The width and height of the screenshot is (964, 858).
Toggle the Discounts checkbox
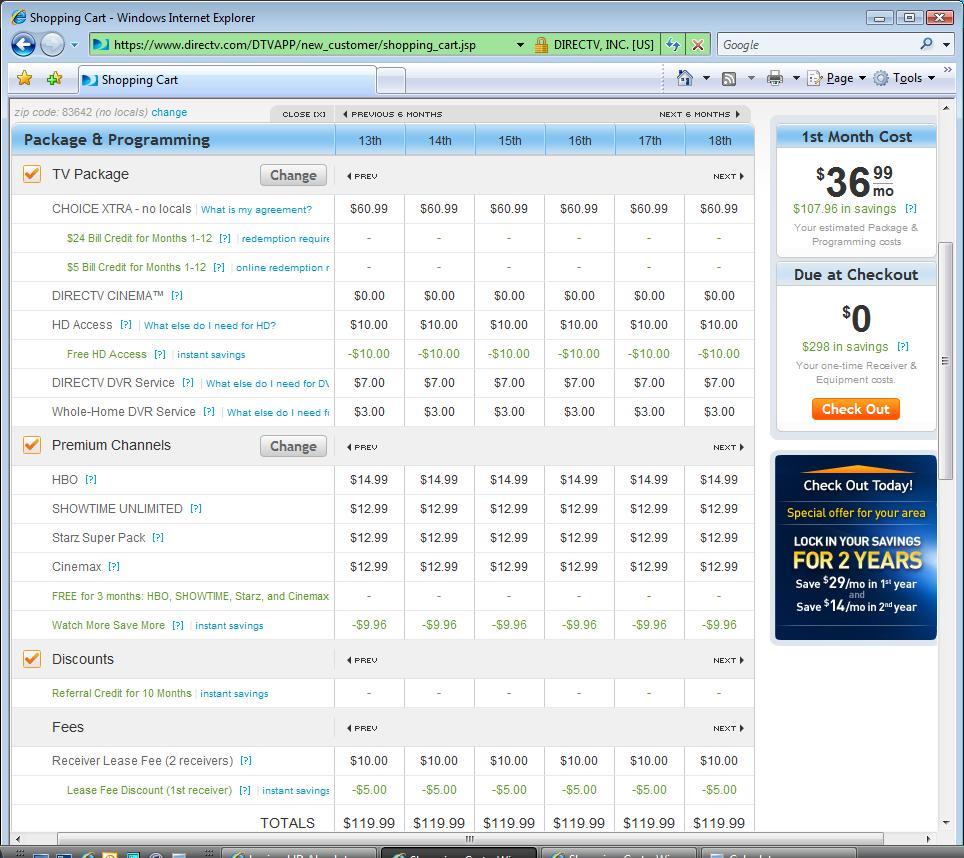click(32, 659)
